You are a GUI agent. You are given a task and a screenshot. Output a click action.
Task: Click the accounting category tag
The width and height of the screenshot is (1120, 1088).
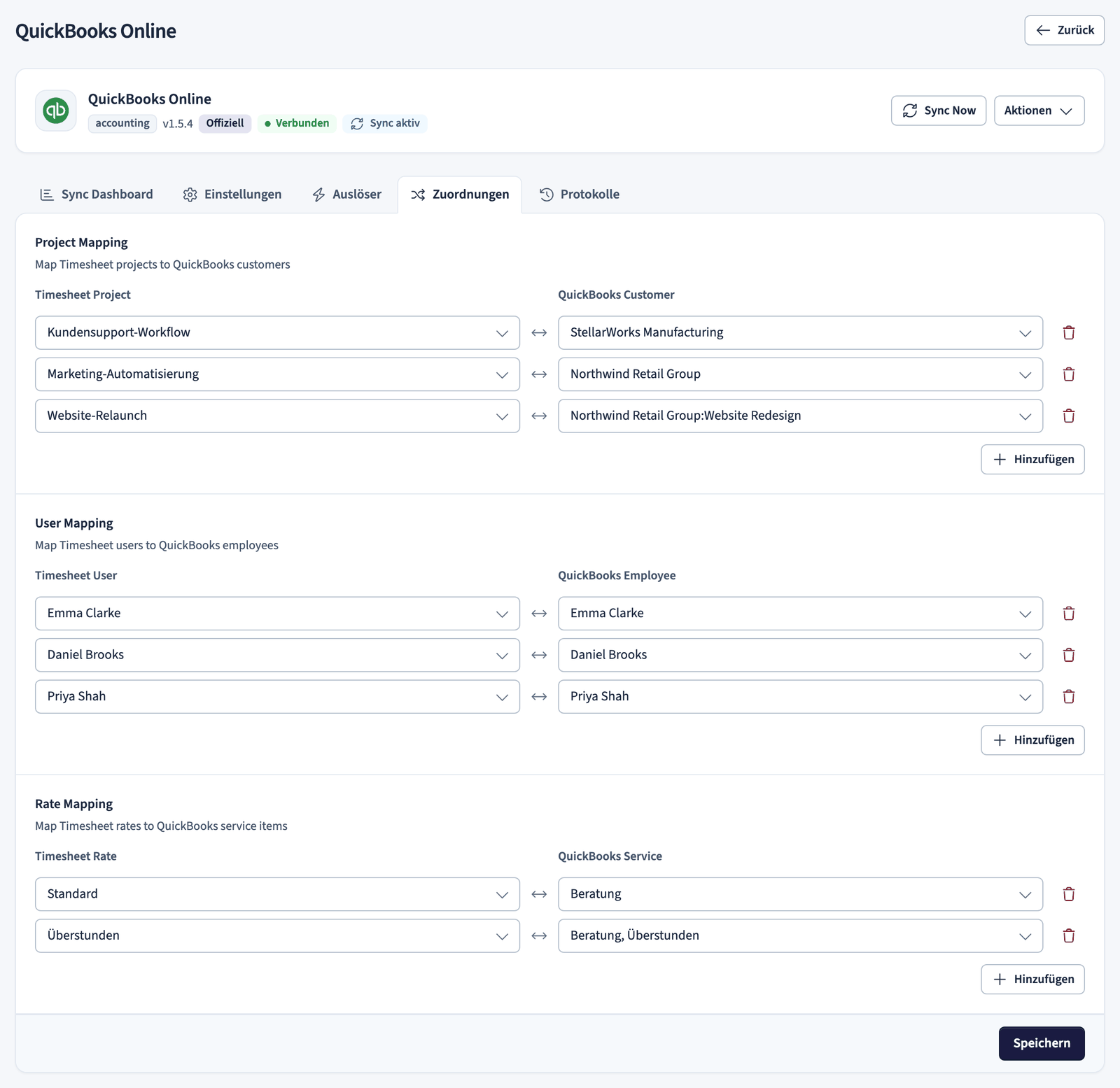[122, 123]
